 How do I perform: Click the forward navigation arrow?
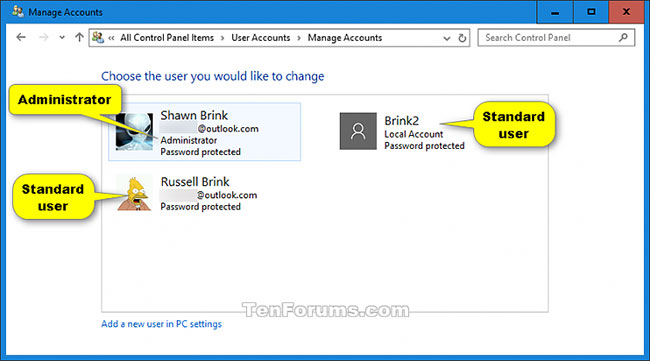pos(44,37)
